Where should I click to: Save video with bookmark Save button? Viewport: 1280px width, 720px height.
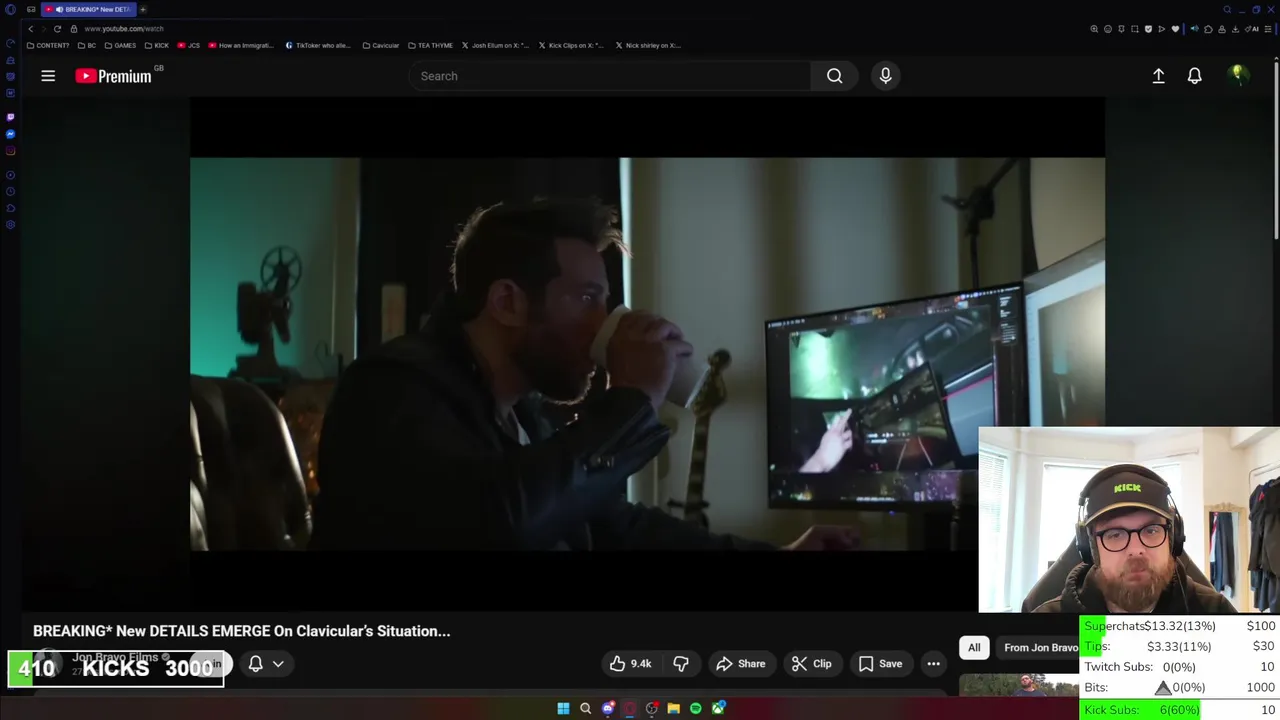pos(880,664)
